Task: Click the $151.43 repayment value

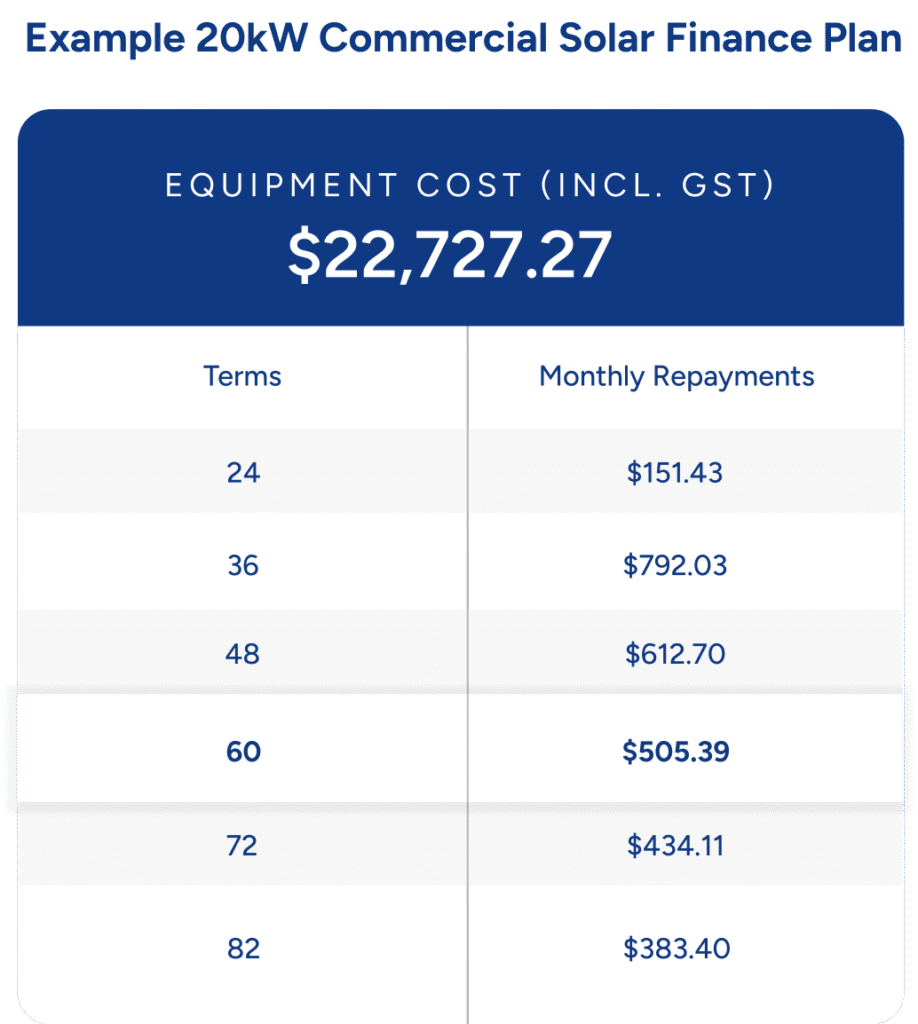Action: tap(675, 472)
